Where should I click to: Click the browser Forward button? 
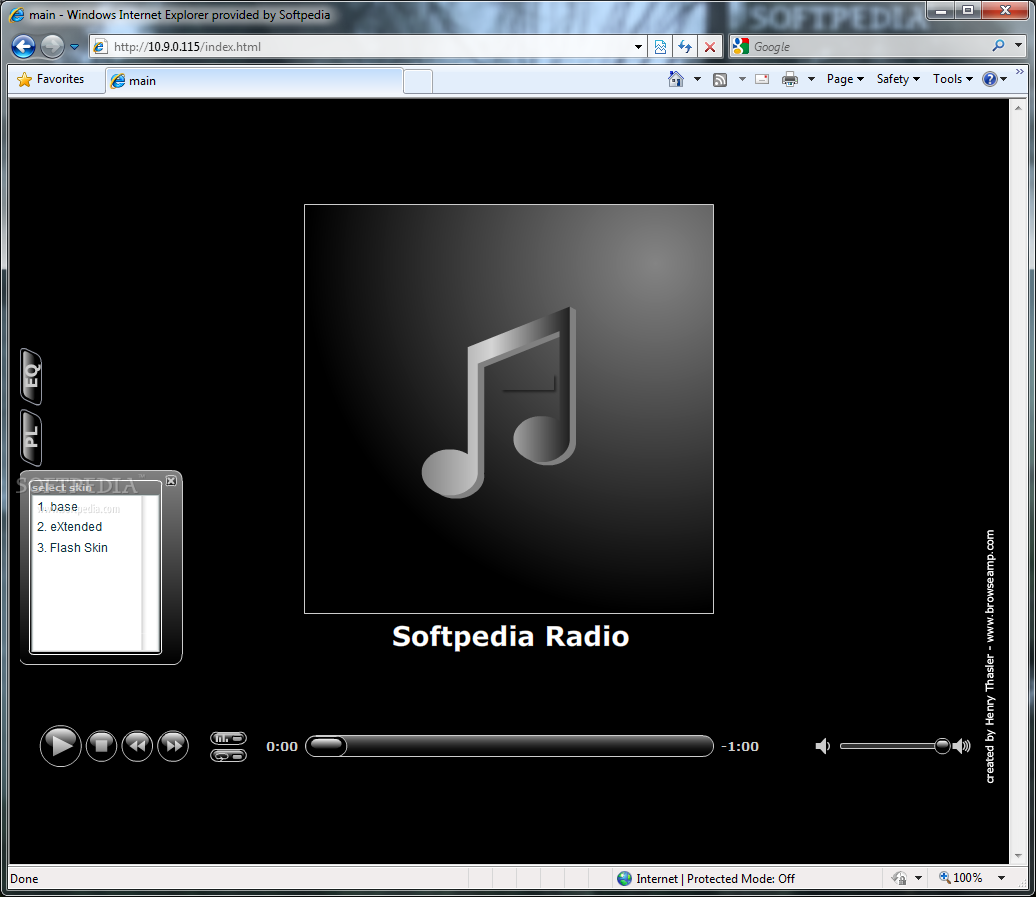[52, 46]
